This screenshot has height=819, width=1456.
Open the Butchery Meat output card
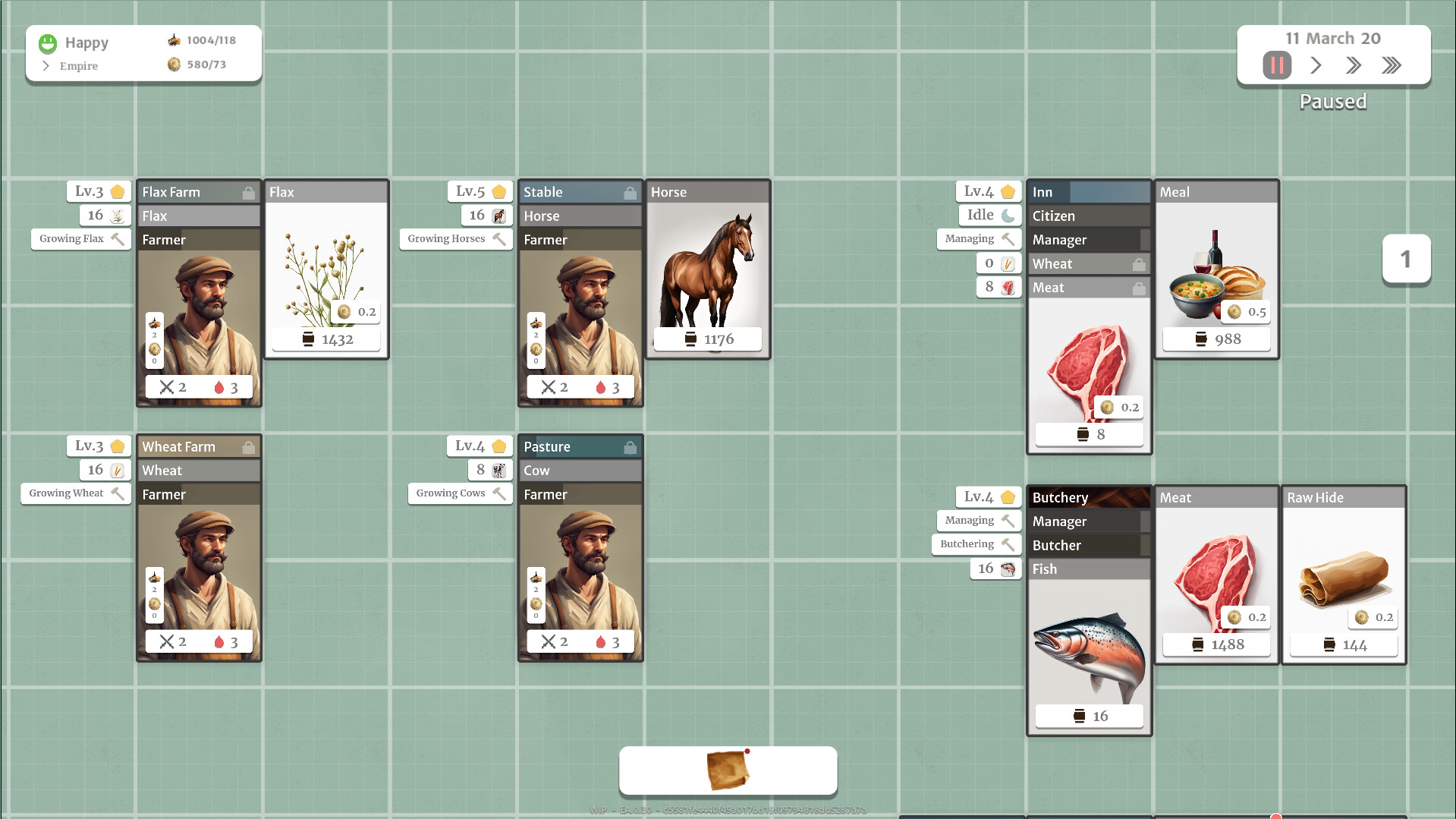pos(1216,575)
